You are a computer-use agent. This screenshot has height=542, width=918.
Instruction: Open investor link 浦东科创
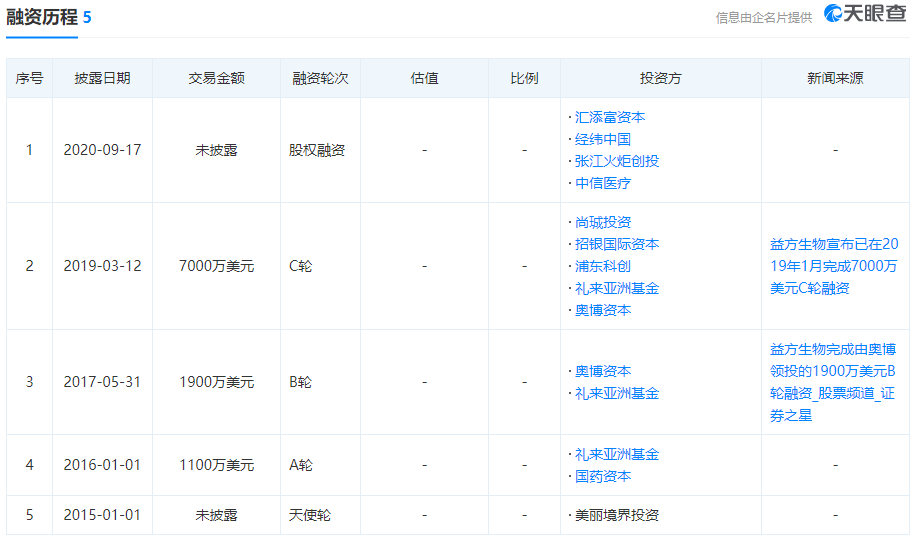tap(602, 266)
